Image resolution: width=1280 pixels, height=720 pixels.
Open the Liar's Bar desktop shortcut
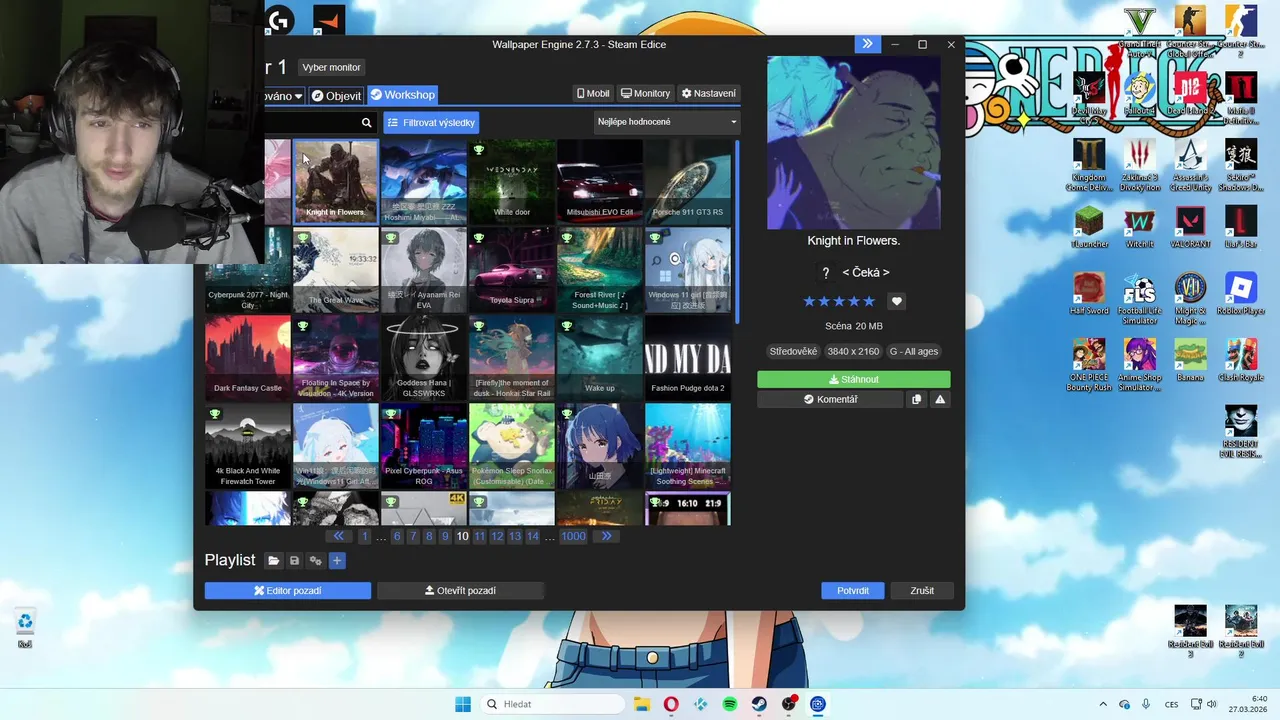click(x=1240, y=227)
